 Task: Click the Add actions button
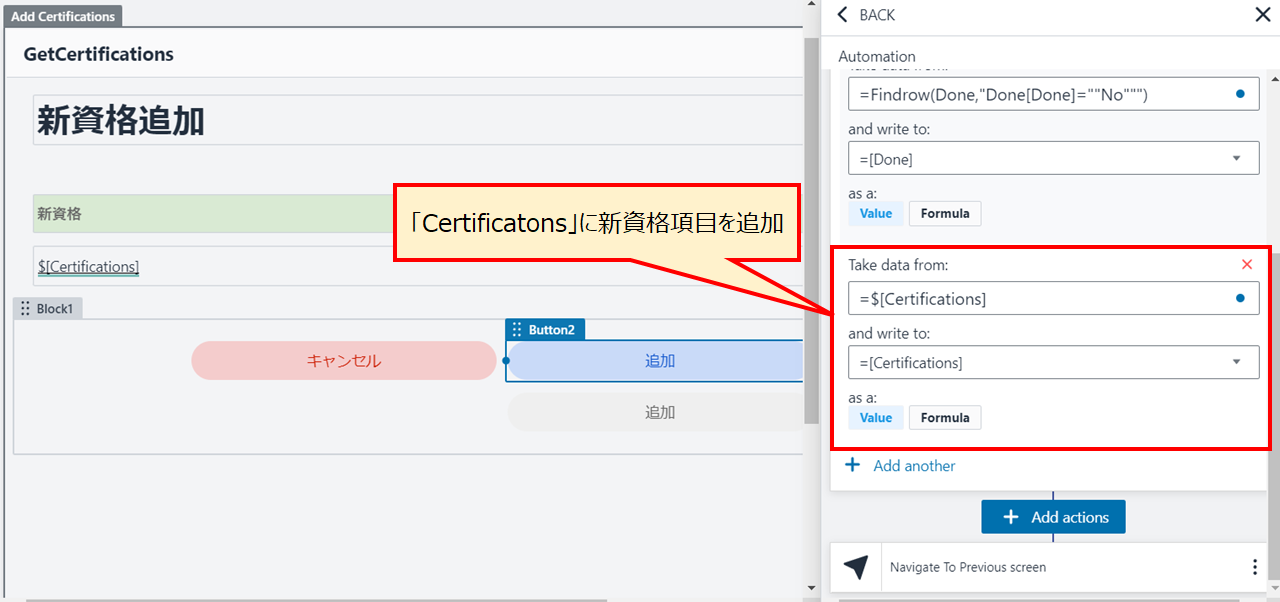1053,517
